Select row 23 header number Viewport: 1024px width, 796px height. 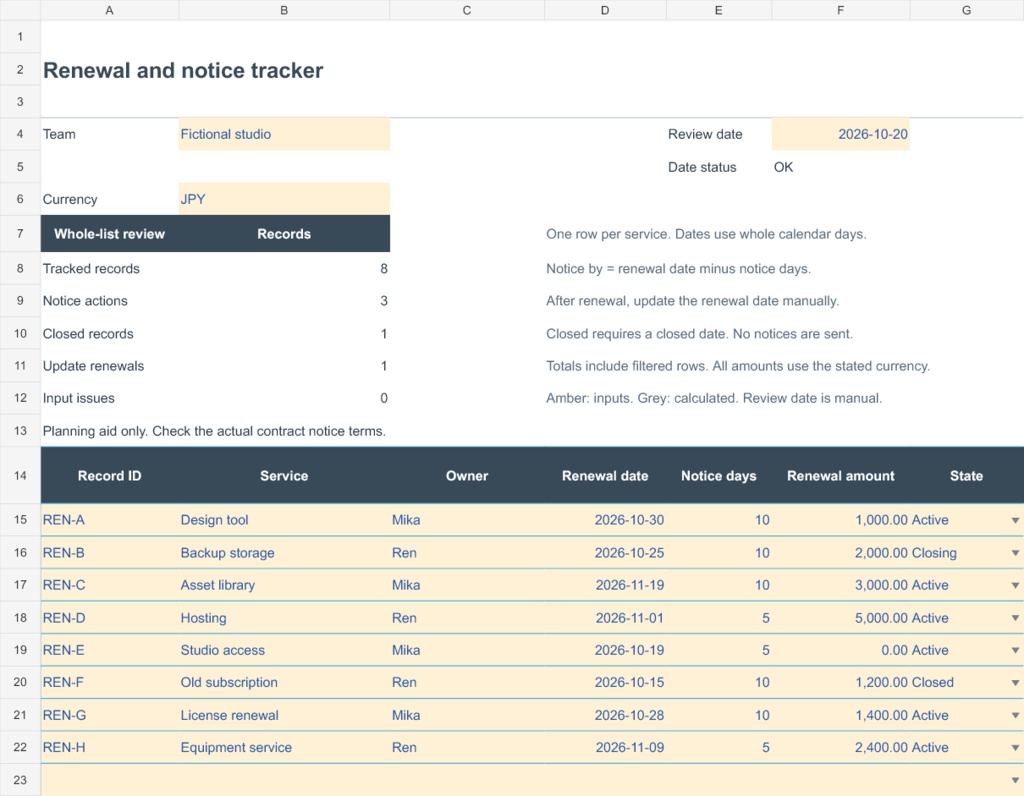[x=20, y=780]
